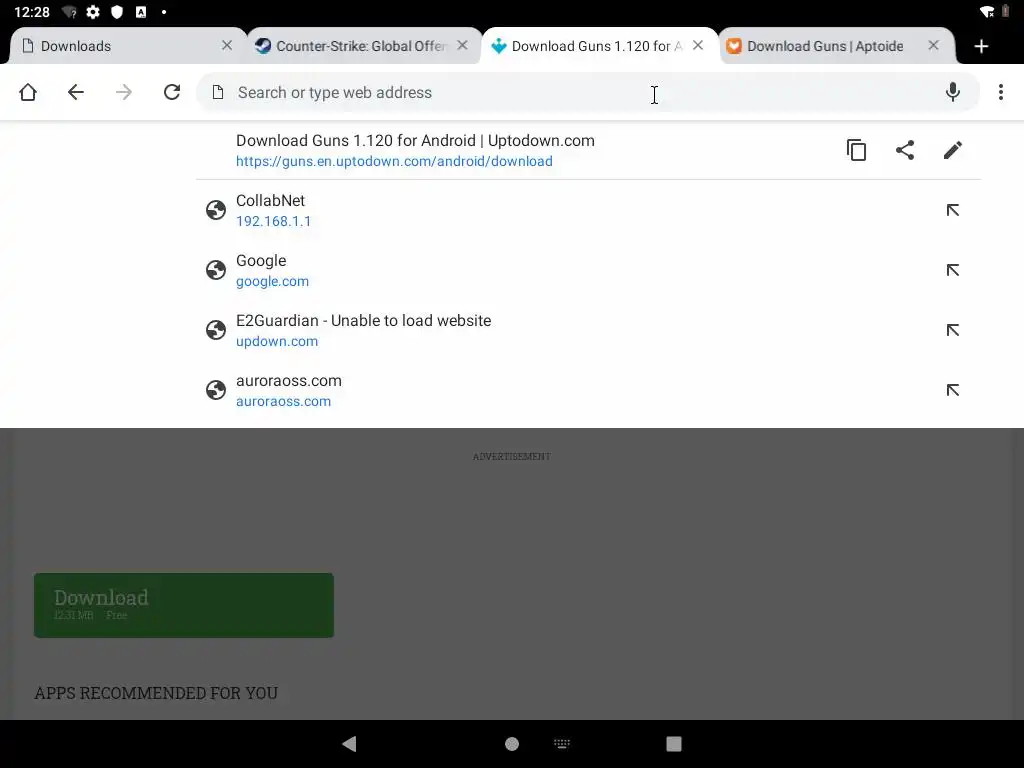Screen dimensions: 1024x768
Task: Open the settings gear in status bar
Action: [93, 12]
